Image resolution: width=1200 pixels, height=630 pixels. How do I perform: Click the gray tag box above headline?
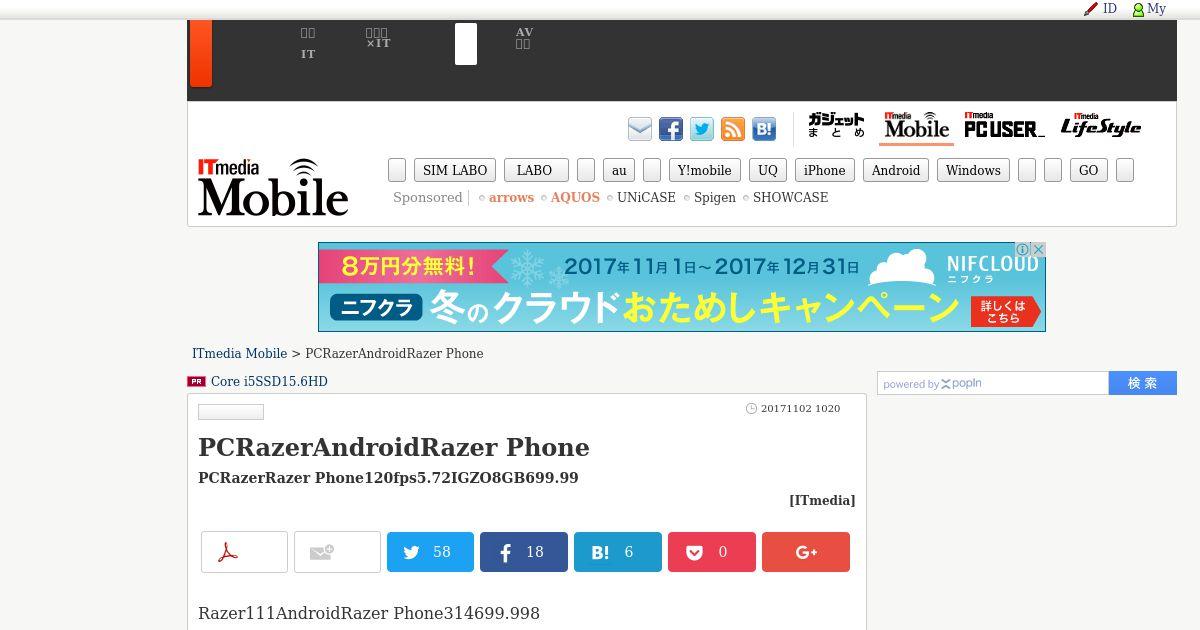[x=231, y=412]
